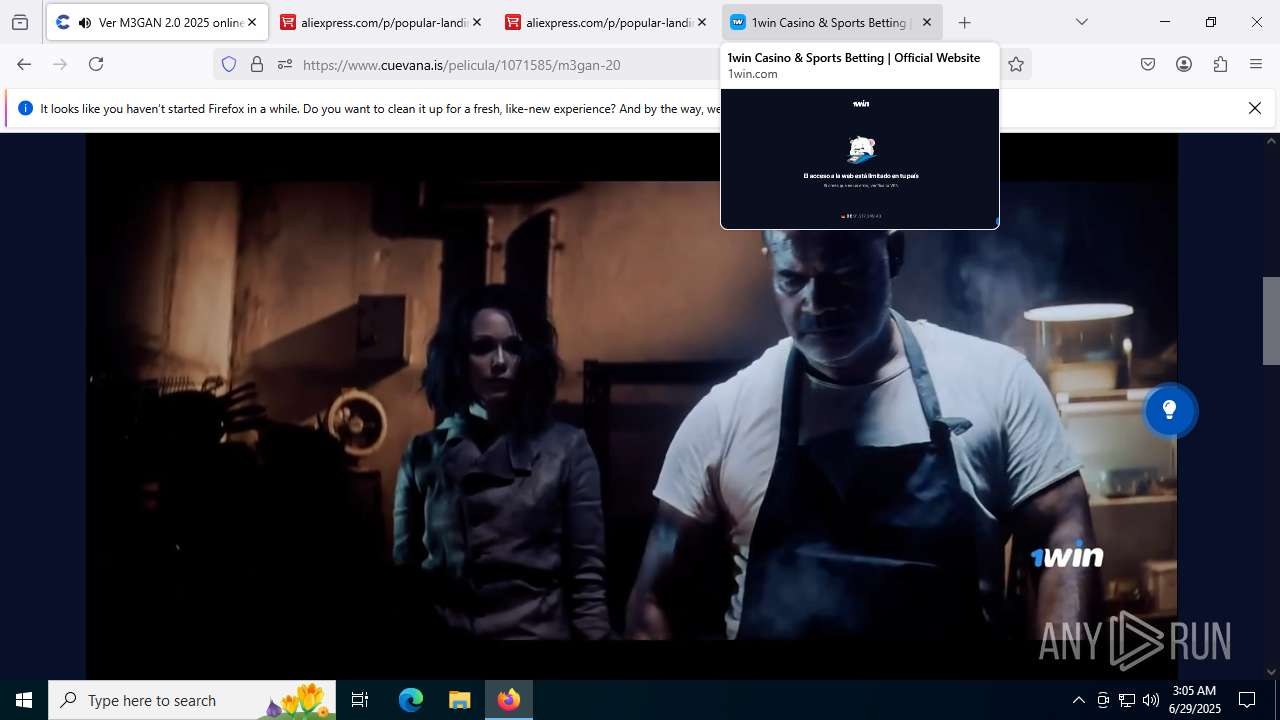Open Task View on the taskbar
The image size is (1280, 720).
(360, 700)
